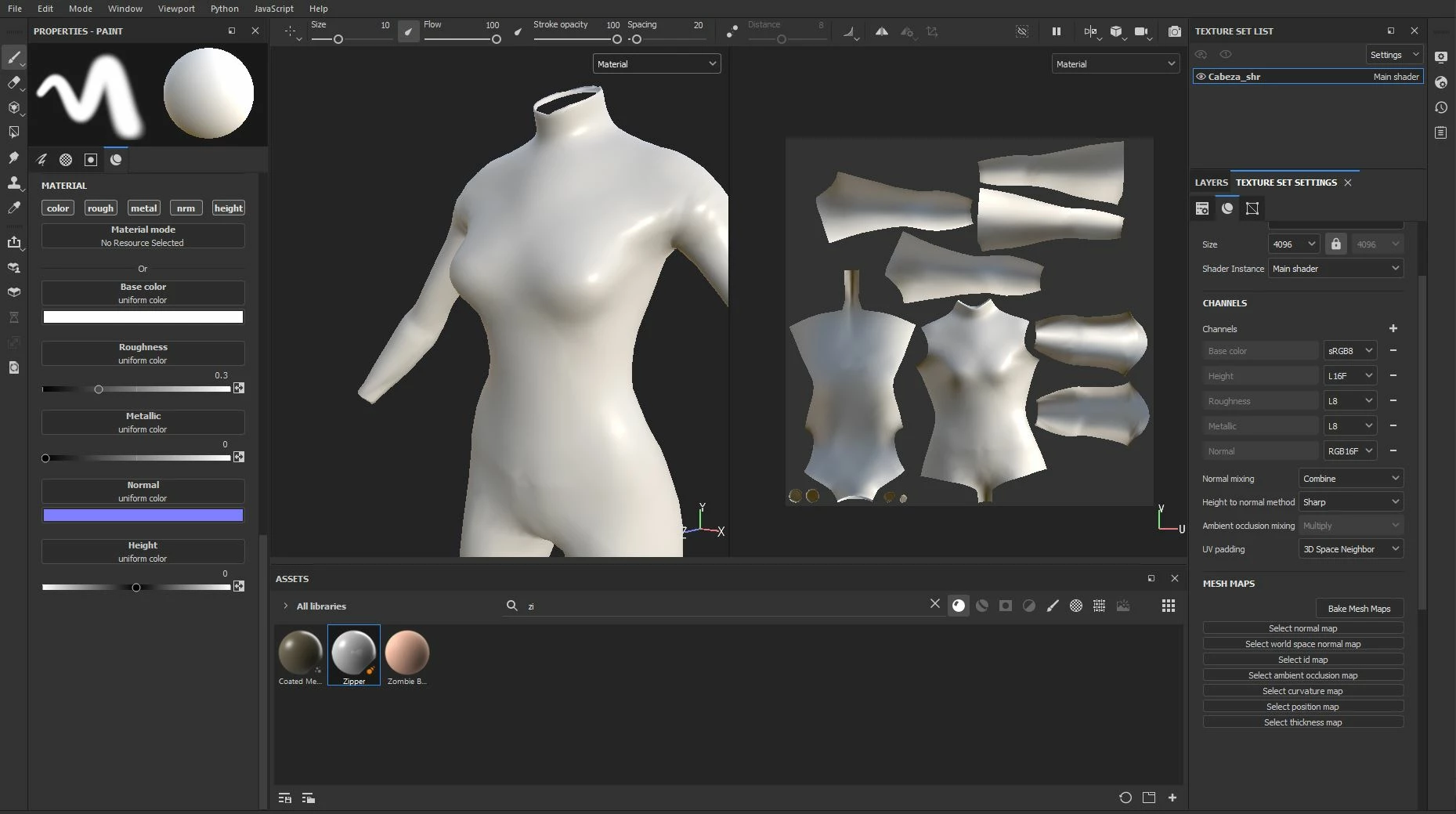
Task: Select the Eraser tool in left toolbar
Action: click(x=13, y=82)
